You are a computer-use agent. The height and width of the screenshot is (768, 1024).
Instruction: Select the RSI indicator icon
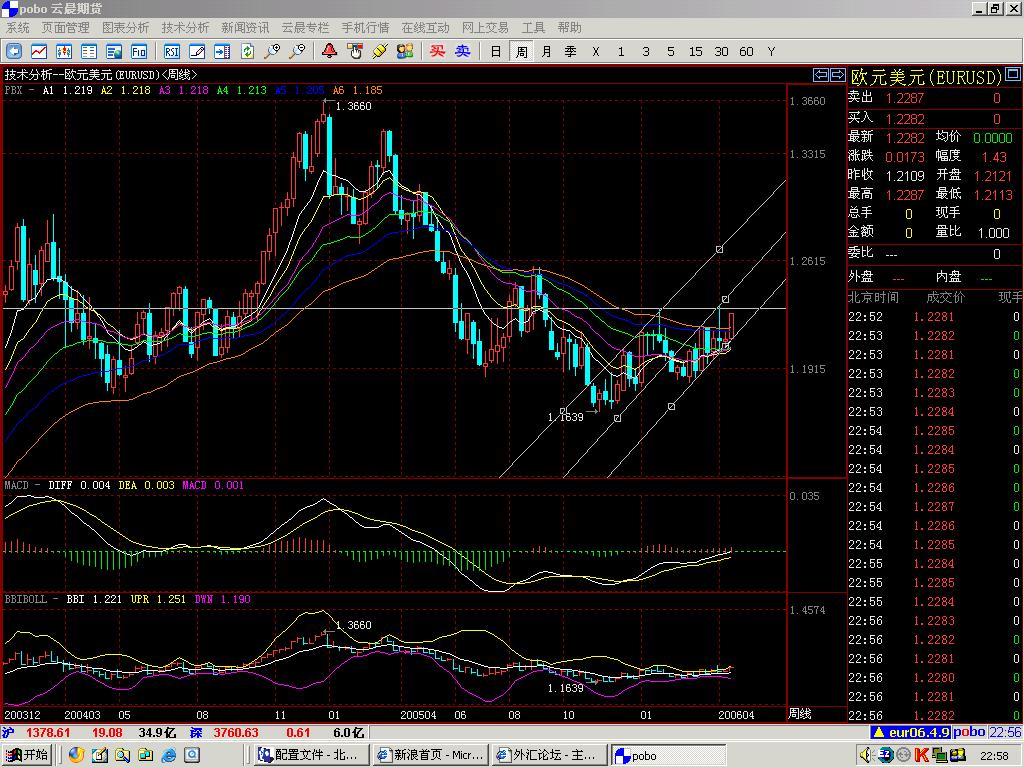tap(172, 52)
